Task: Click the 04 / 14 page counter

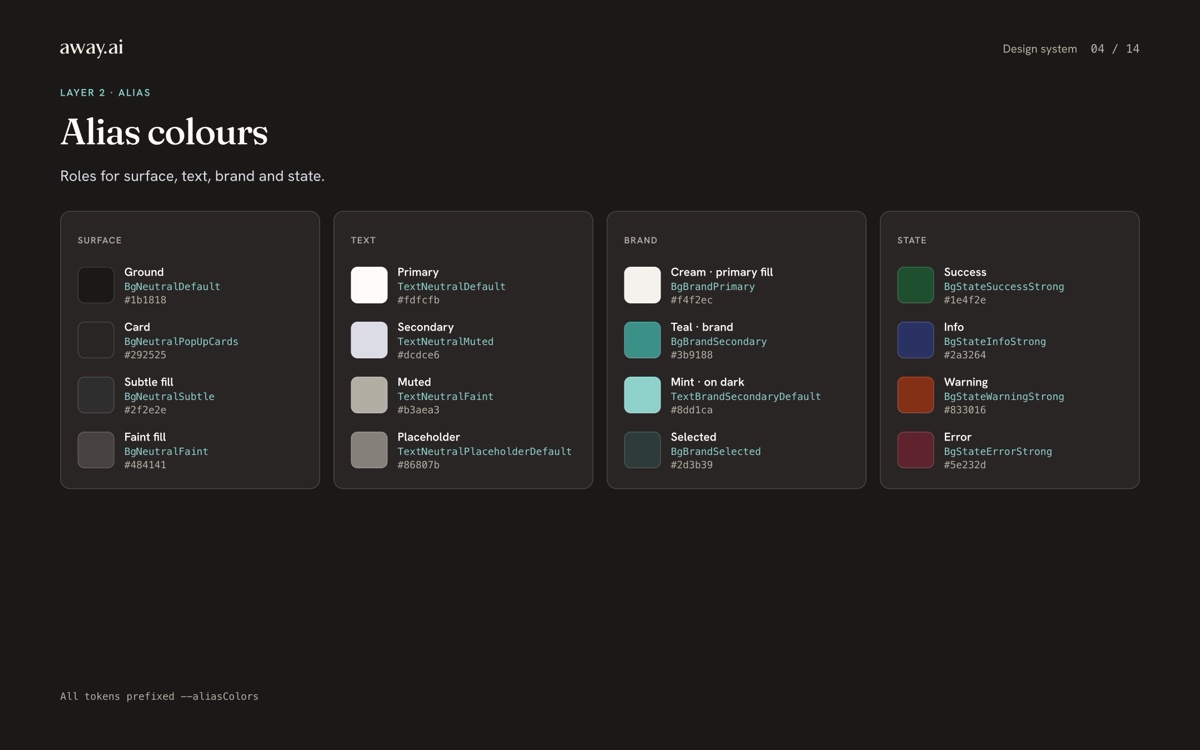Action: (1115, 49)
